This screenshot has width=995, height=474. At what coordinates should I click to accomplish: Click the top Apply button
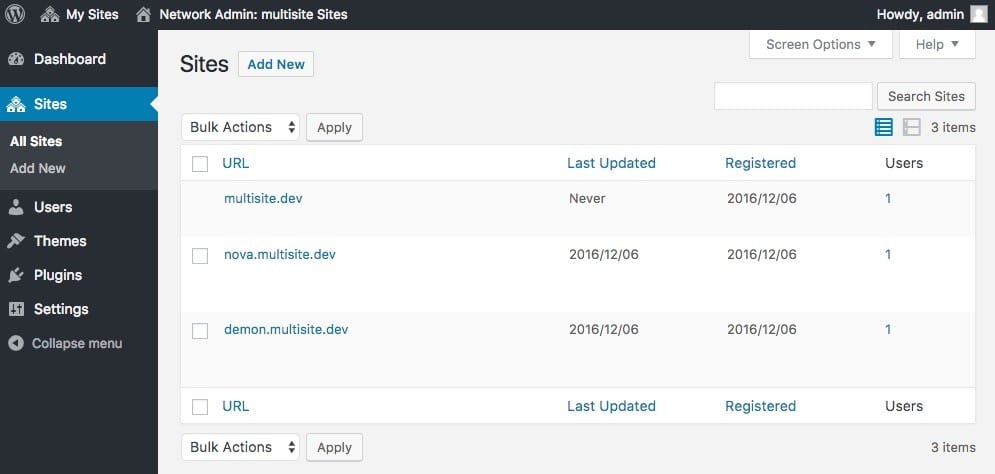click(334, 127)
